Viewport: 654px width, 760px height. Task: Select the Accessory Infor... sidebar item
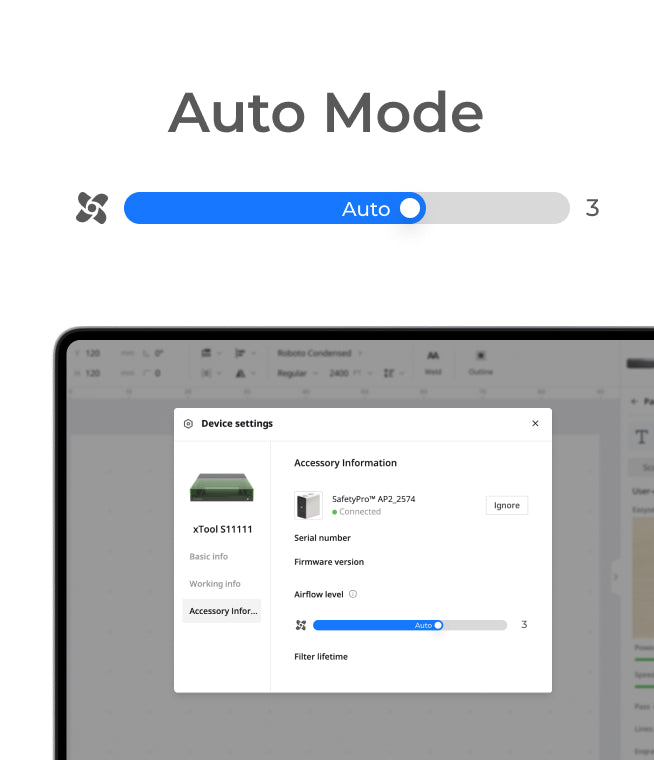(x=222, y=611)
